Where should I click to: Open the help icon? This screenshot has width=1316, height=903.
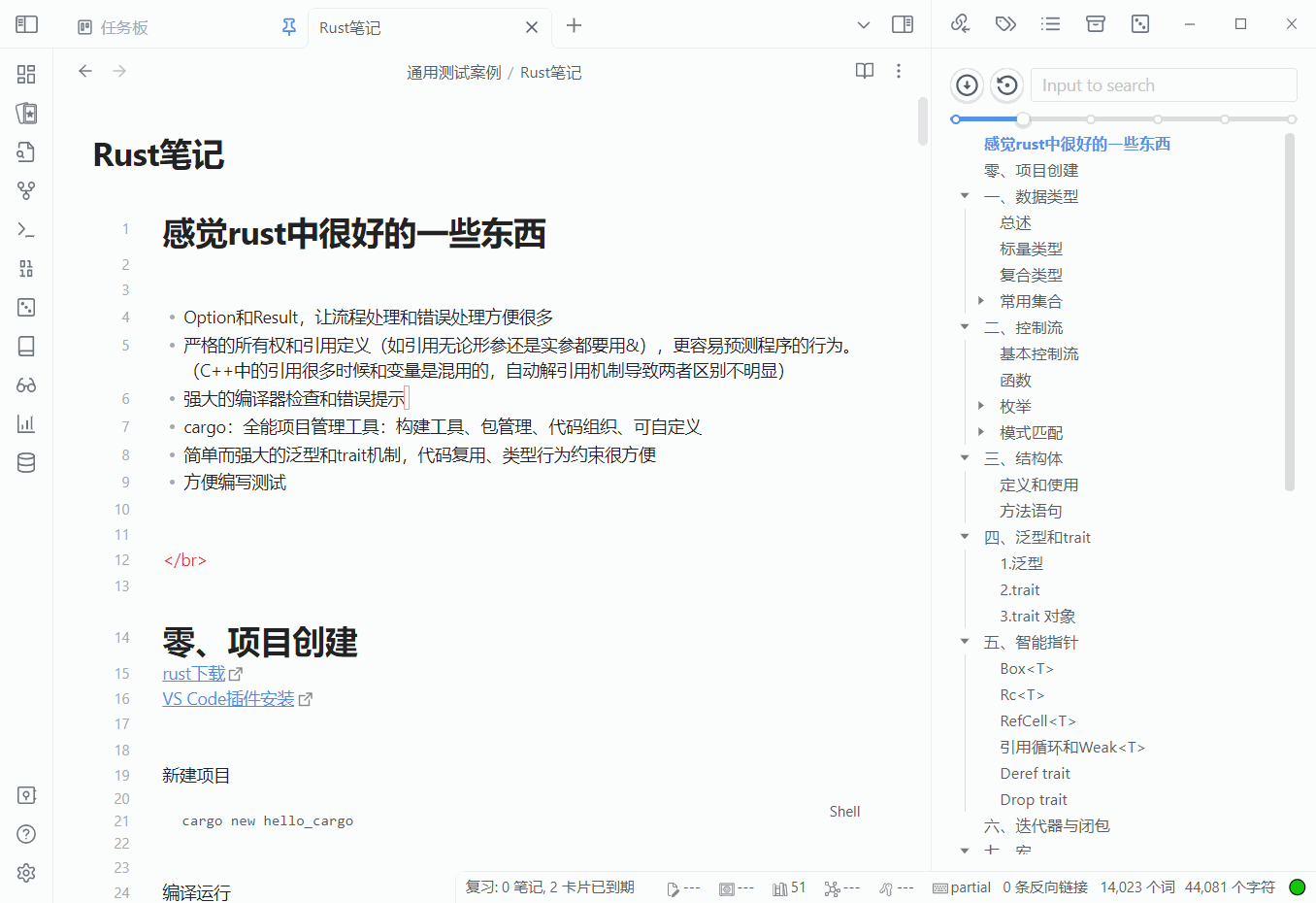click(x=26, y=834)
